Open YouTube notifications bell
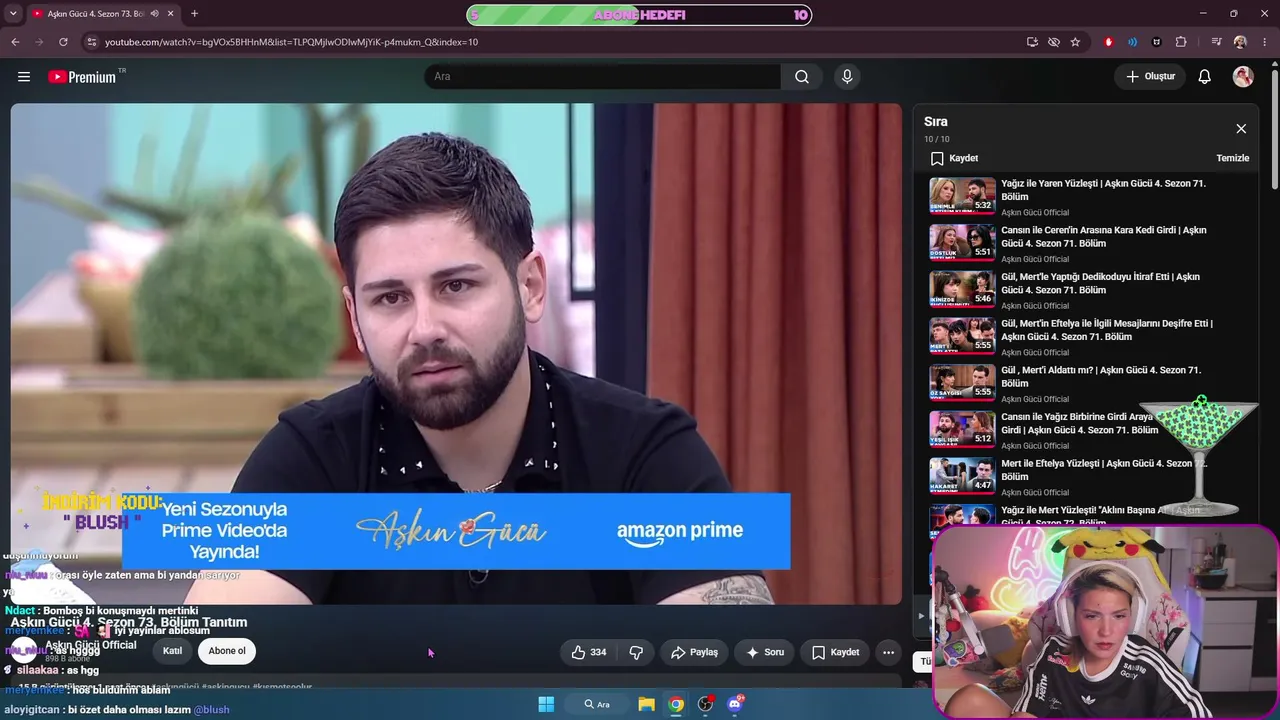Viewport: 1280px width, 720px height. click(1205, 77)
